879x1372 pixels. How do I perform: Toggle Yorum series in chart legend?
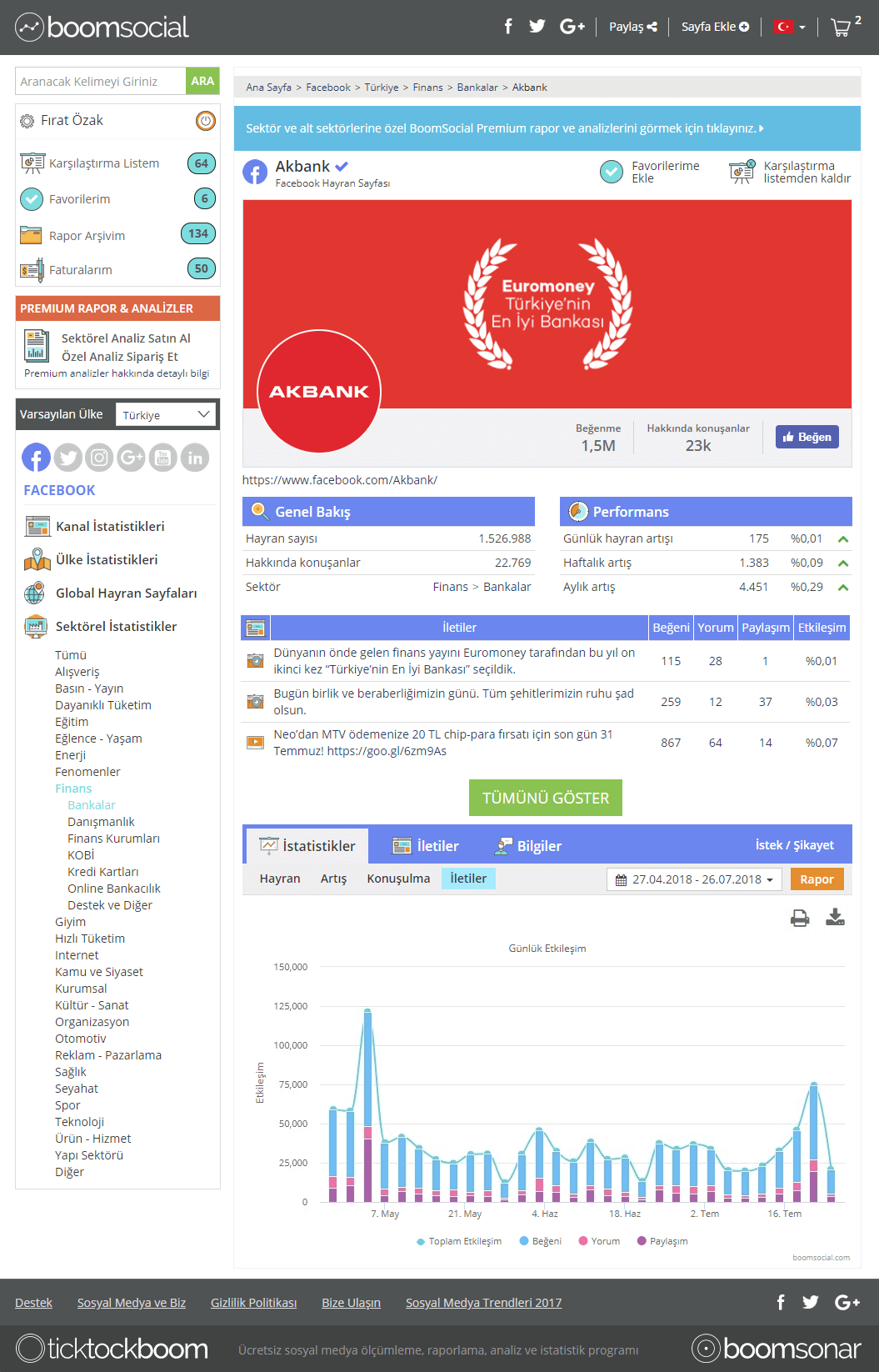(600, 1241)
